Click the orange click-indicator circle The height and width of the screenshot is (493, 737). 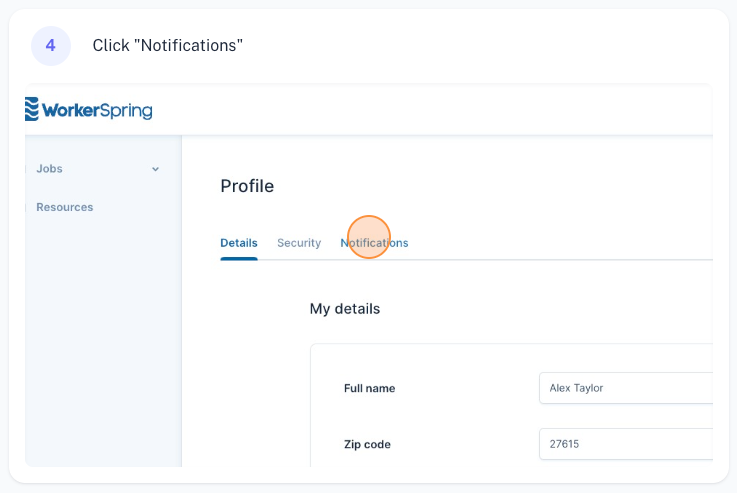tap(368, 237)
